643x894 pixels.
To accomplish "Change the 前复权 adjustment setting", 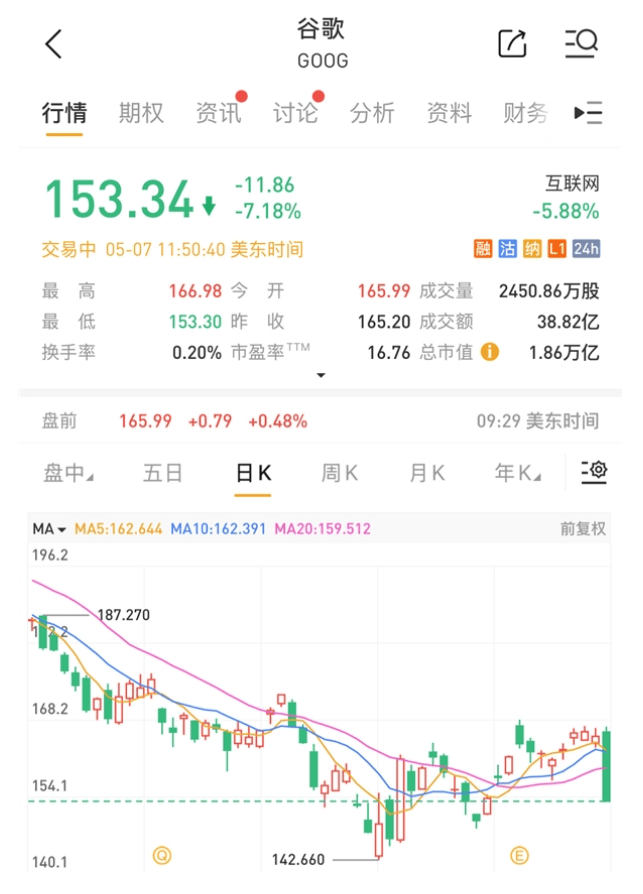I will pos(583,529).
